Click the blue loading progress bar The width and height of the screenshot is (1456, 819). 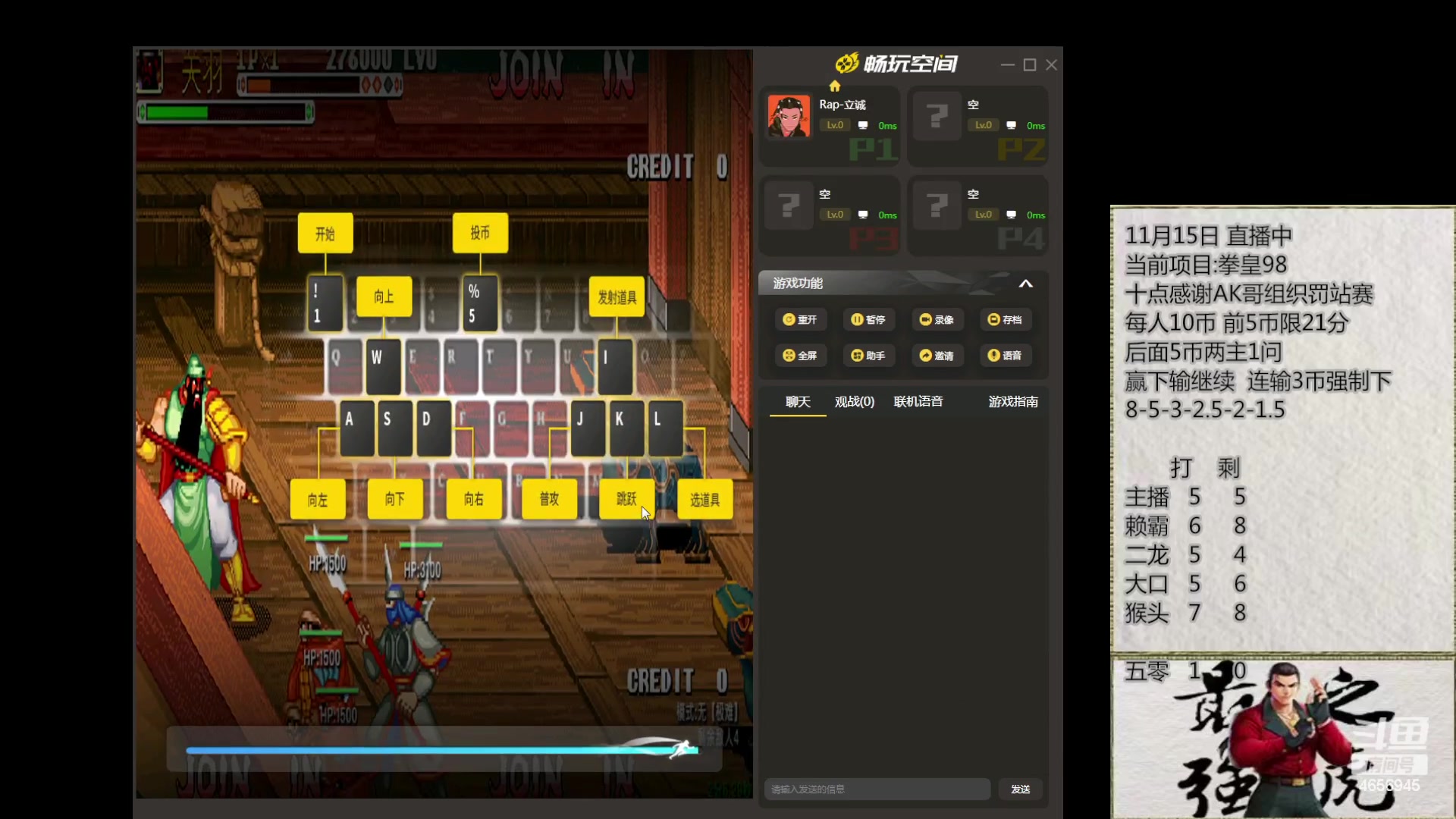coord(441,751)
